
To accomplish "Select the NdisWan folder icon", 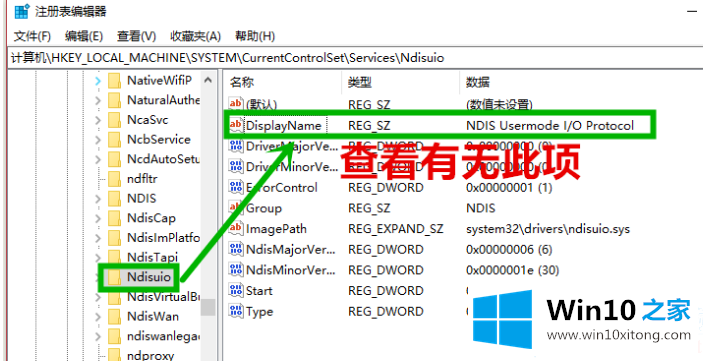I will tap(115, 316).
